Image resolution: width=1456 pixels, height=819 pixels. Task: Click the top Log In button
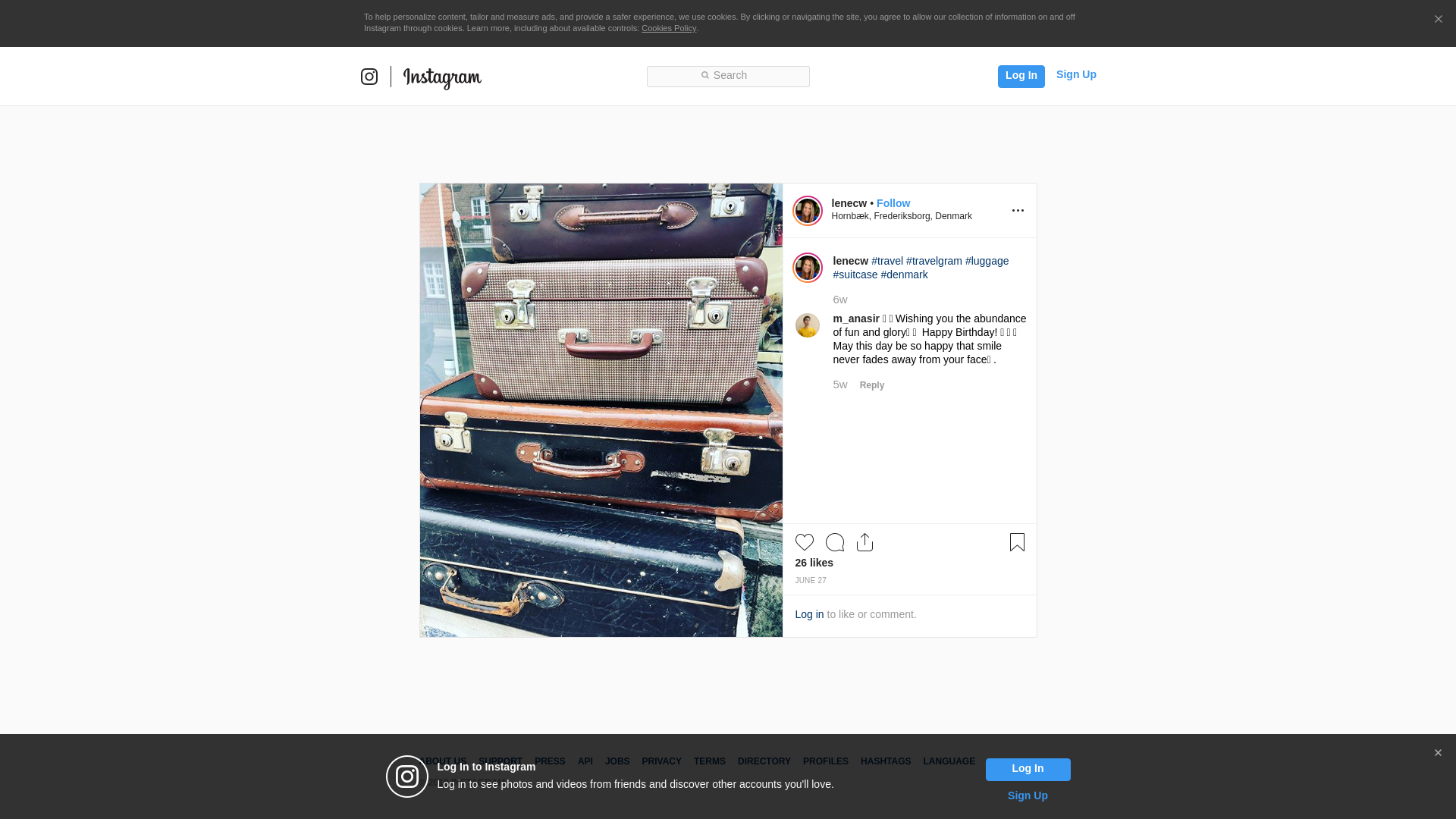coord(1021,76)
